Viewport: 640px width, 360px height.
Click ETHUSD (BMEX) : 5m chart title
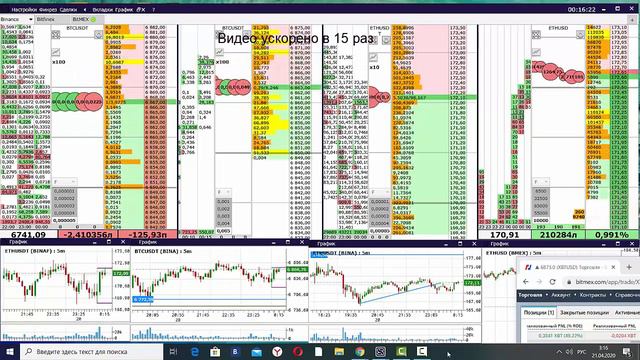[x=513, y=253]
